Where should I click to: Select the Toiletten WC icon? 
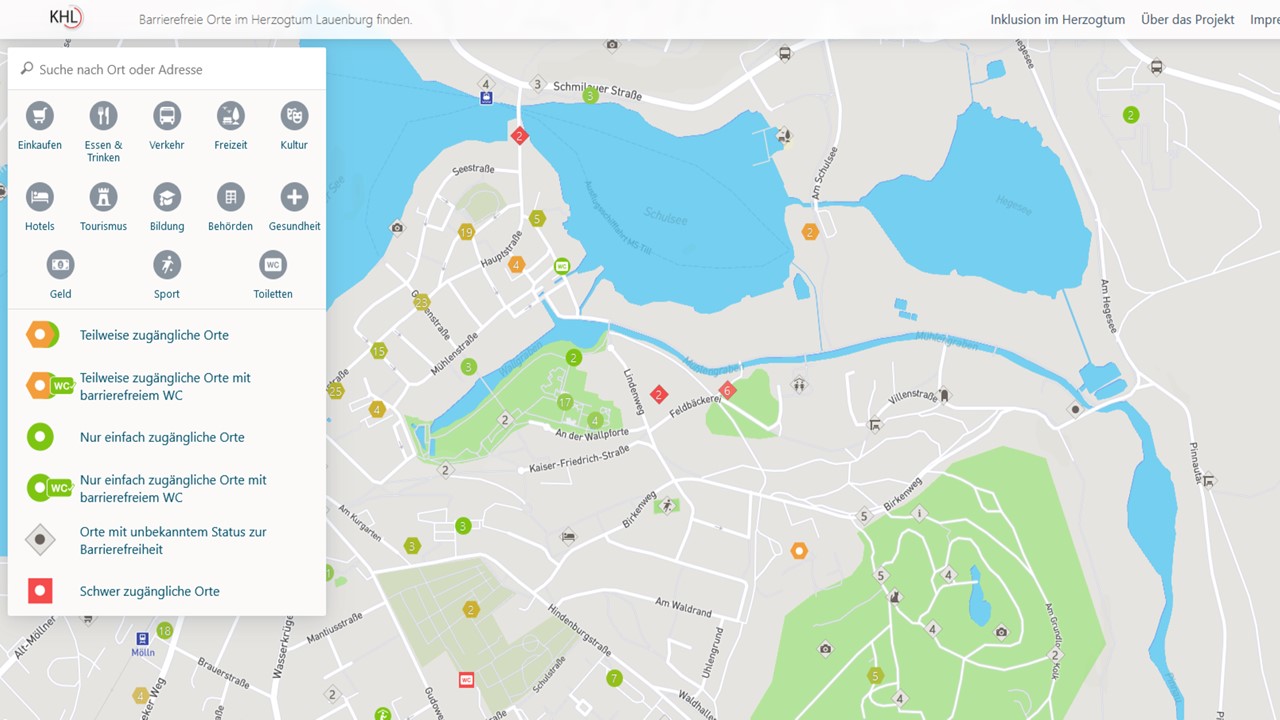[x=273, y=265]
